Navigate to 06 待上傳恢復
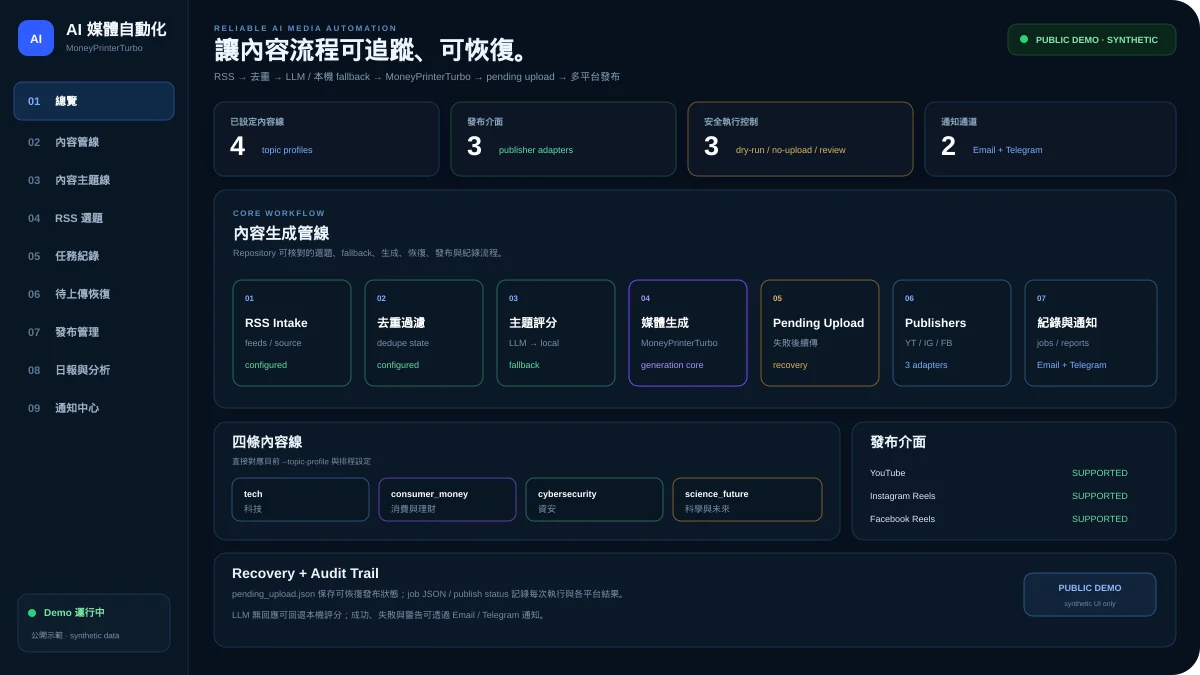This screenshot has height=675, width=1200. pos(94,294)
